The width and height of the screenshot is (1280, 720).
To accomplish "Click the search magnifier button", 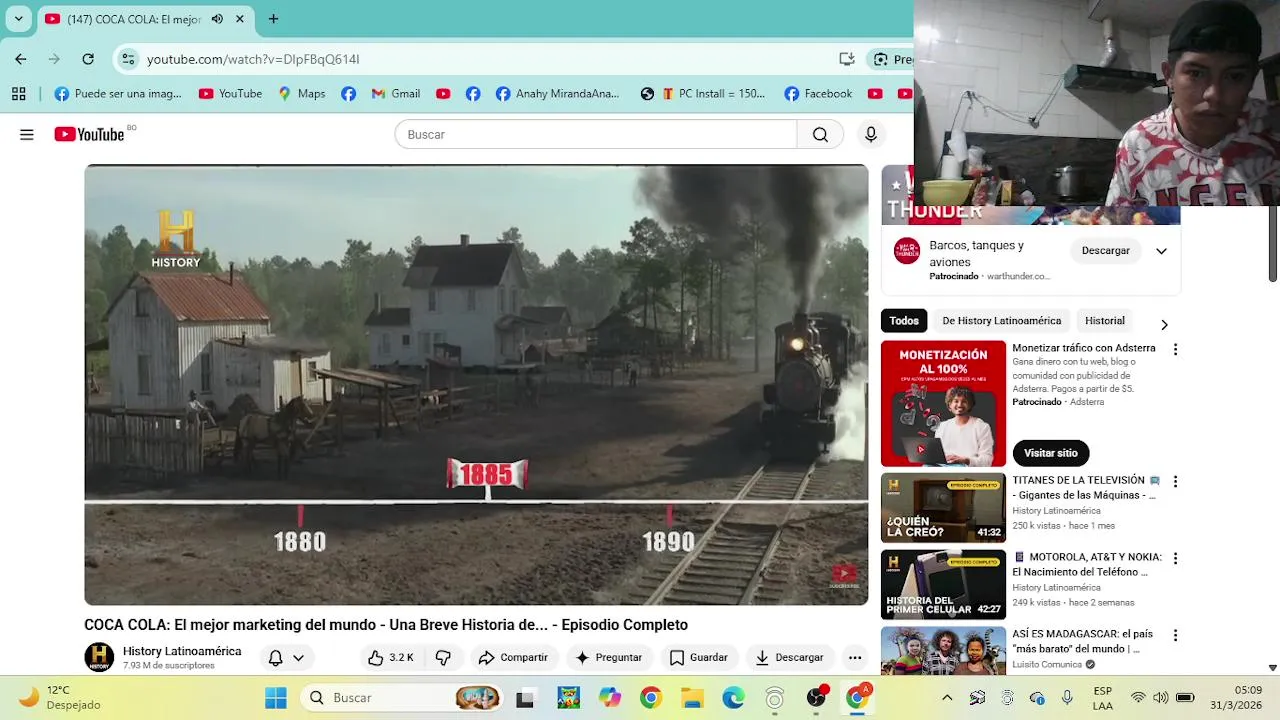I will pyautogui.click(x=820, y=134).
